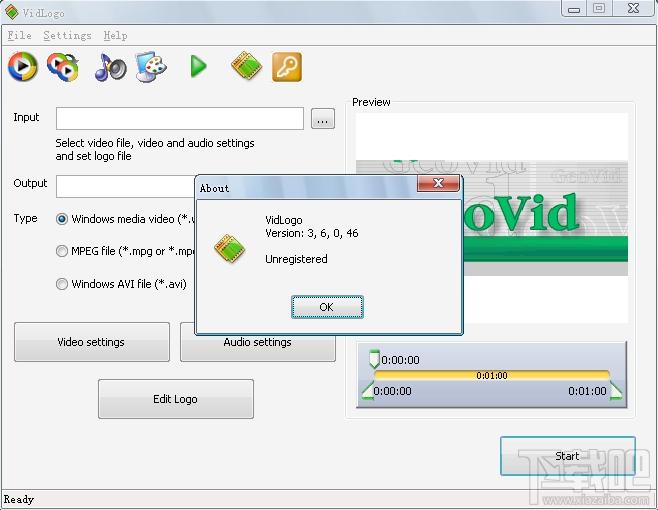
Task: Click inside the Input file field
Action: (180, 118)
